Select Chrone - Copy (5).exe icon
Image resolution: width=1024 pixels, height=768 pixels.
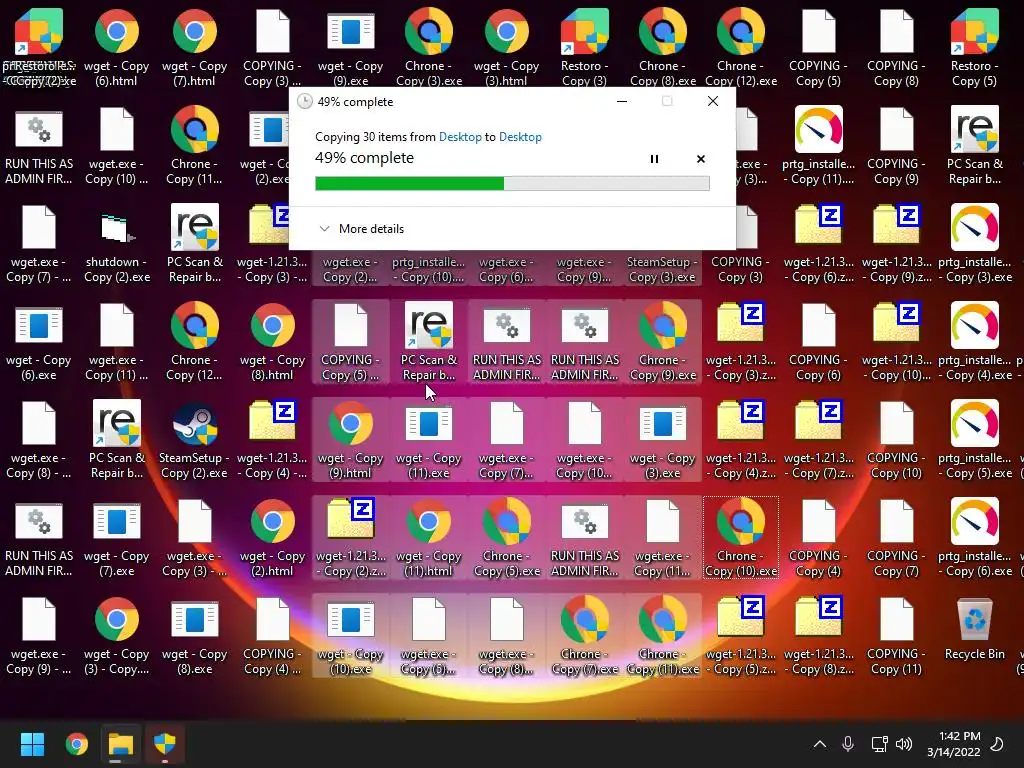(506, 537)
